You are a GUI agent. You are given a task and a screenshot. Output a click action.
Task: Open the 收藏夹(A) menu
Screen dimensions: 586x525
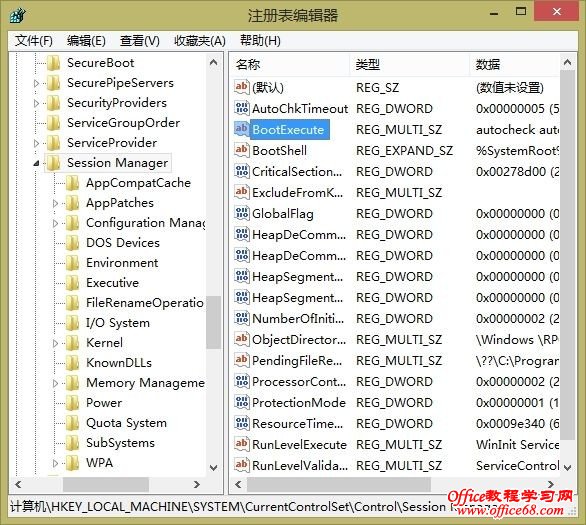(x=200, y=40)
